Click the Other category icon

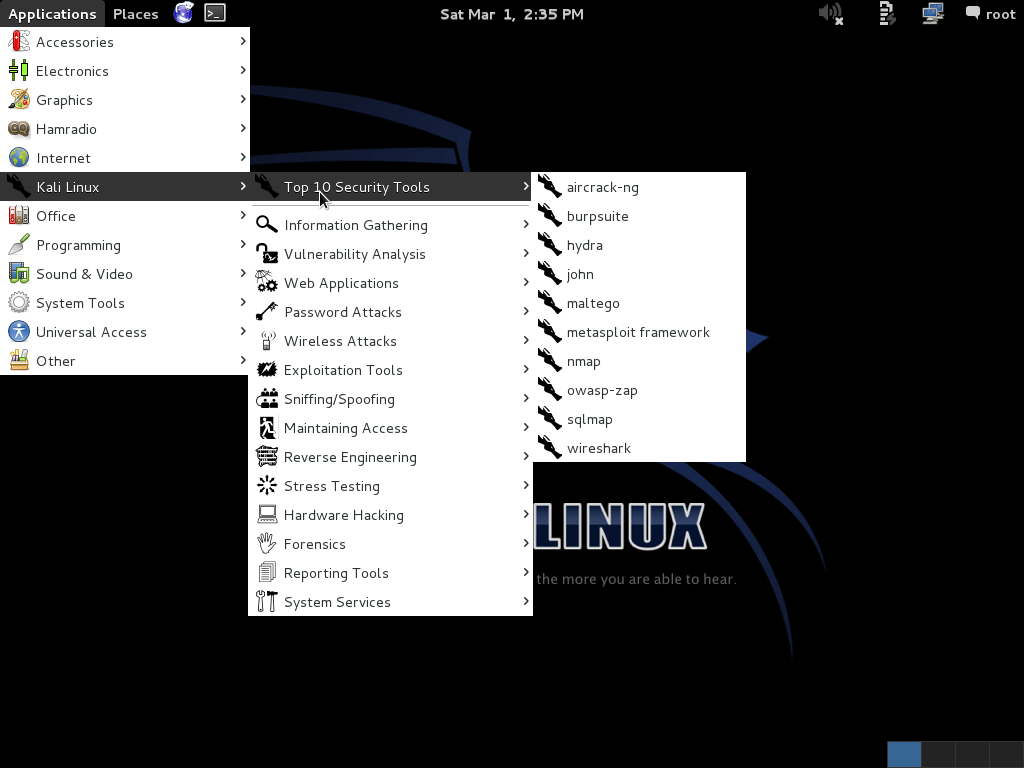click(19, 360)
